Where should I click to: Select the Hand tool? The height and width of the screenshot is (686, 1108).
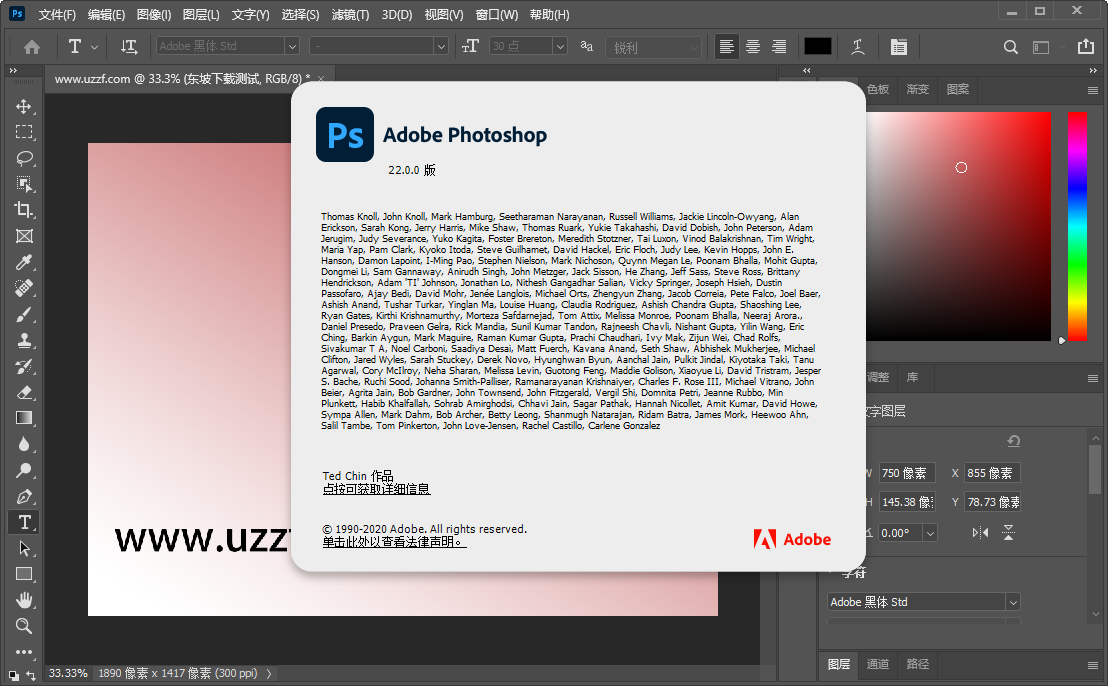click(x=24, y=601)
